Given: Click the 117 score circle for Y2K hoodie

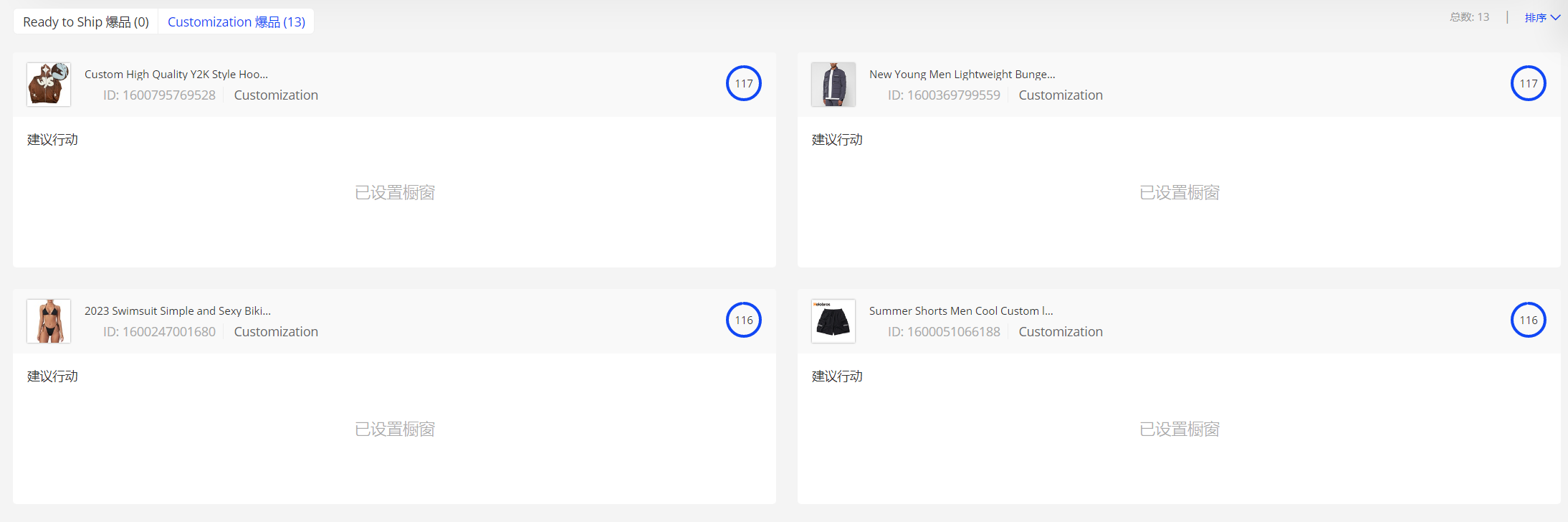Looking at the screenshot, I should 744,83.
